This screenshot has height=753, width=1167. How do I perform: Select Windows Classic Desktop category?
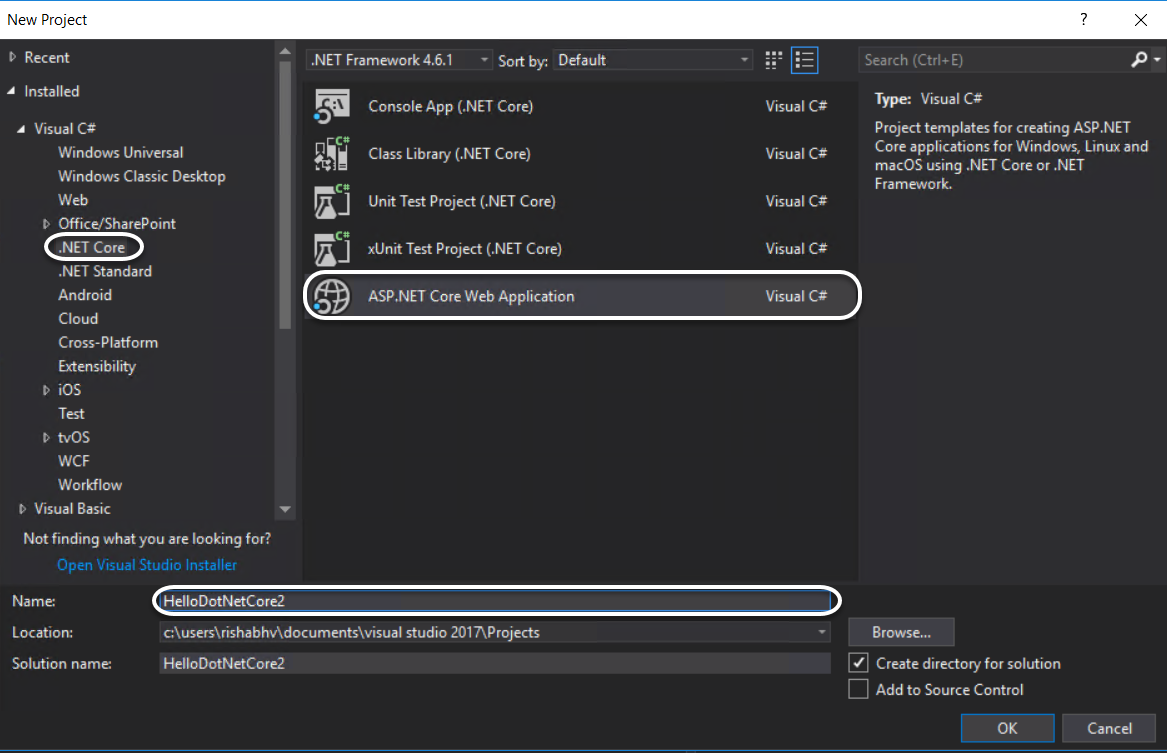[x=141, y=176]
